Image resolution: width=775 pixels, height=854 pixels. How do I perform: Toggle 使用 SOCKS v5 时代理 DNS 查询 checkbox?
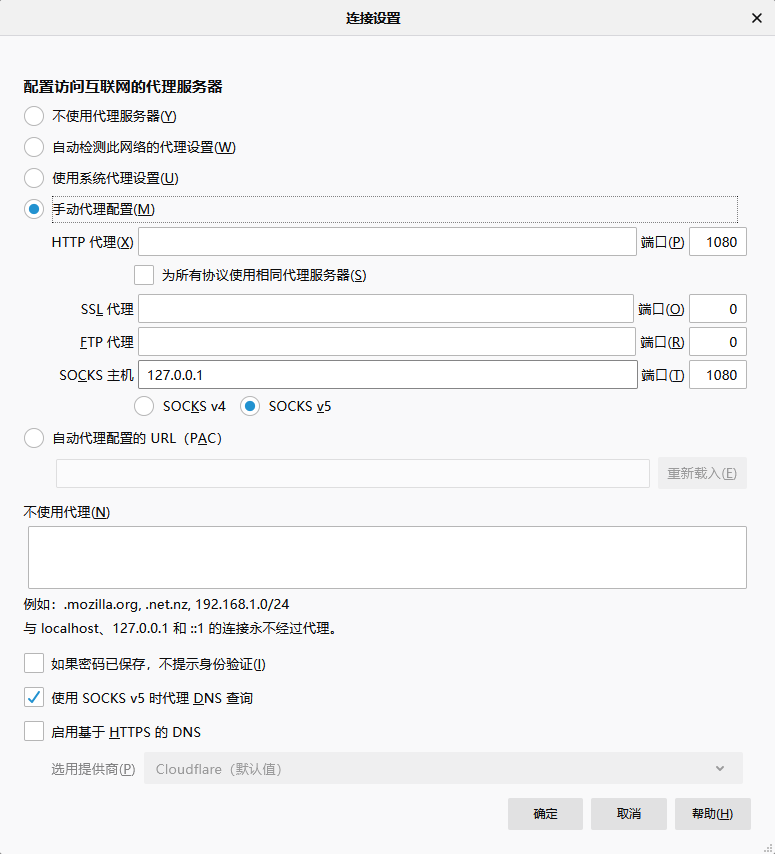coord(34,697)
